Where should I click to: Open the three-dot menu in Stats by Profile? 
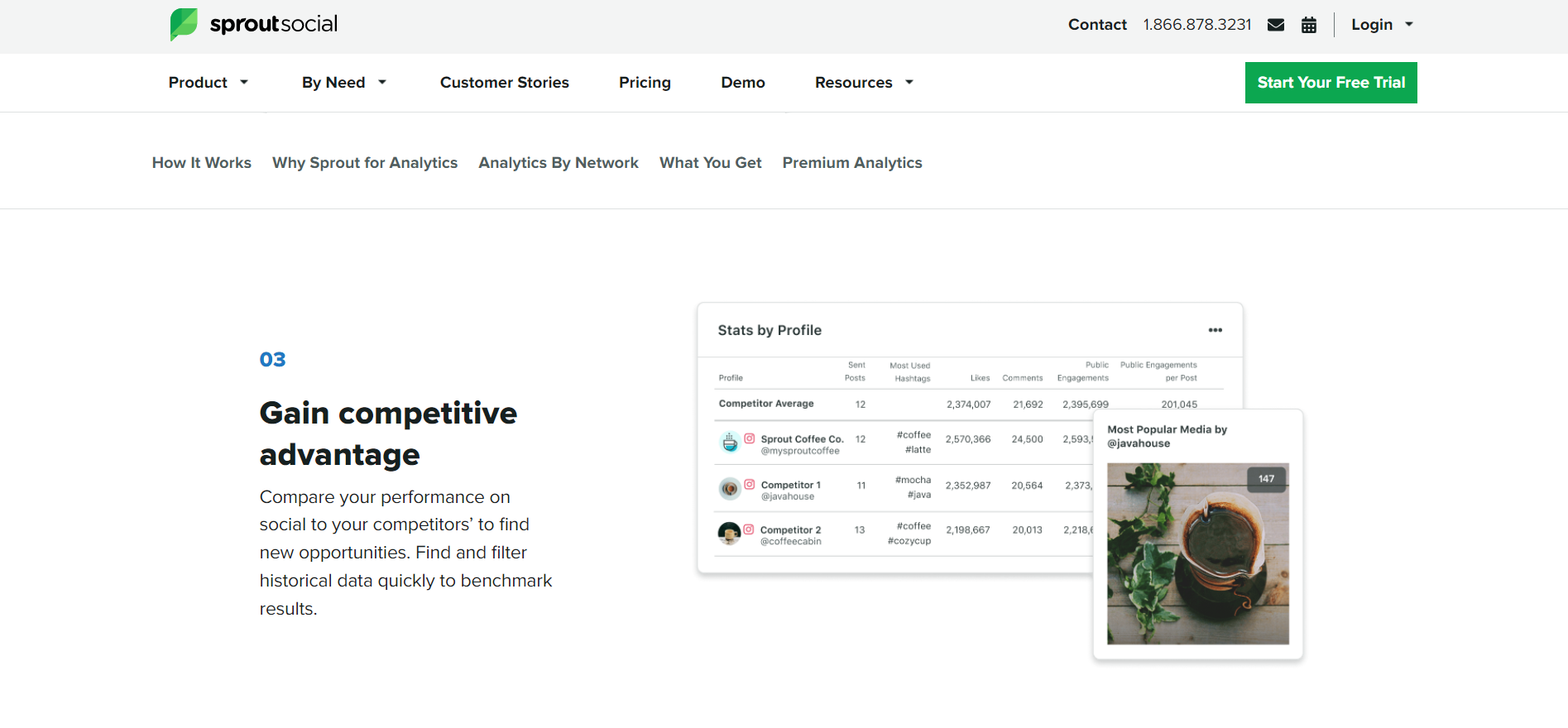coord(1215,330)
